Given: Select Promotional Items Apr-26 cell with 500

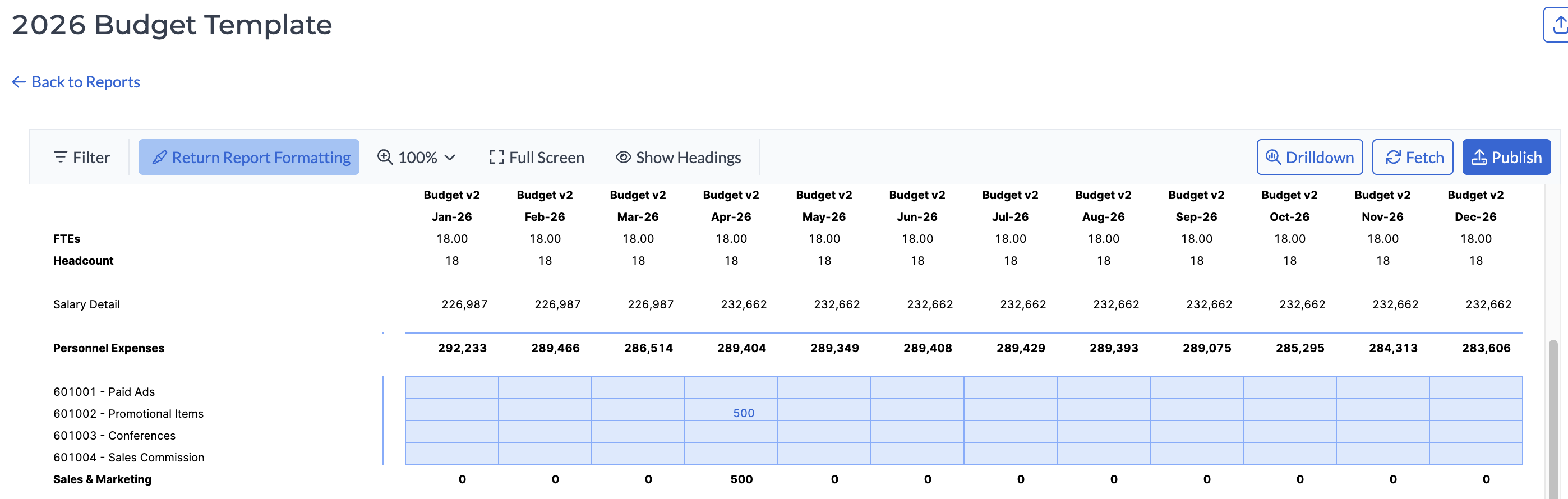Looking at the screenshot, I should (x=731, y=413).
